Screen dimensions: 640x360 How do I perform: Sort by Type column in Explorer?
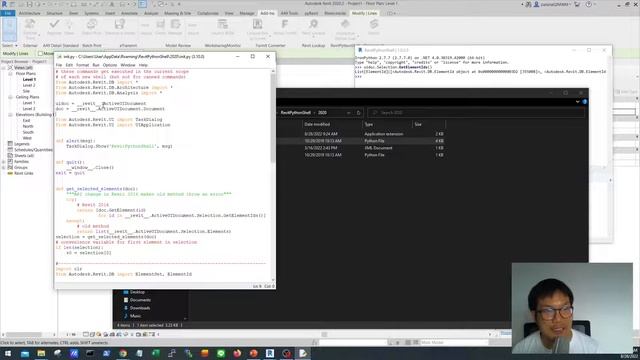(369, 124)
